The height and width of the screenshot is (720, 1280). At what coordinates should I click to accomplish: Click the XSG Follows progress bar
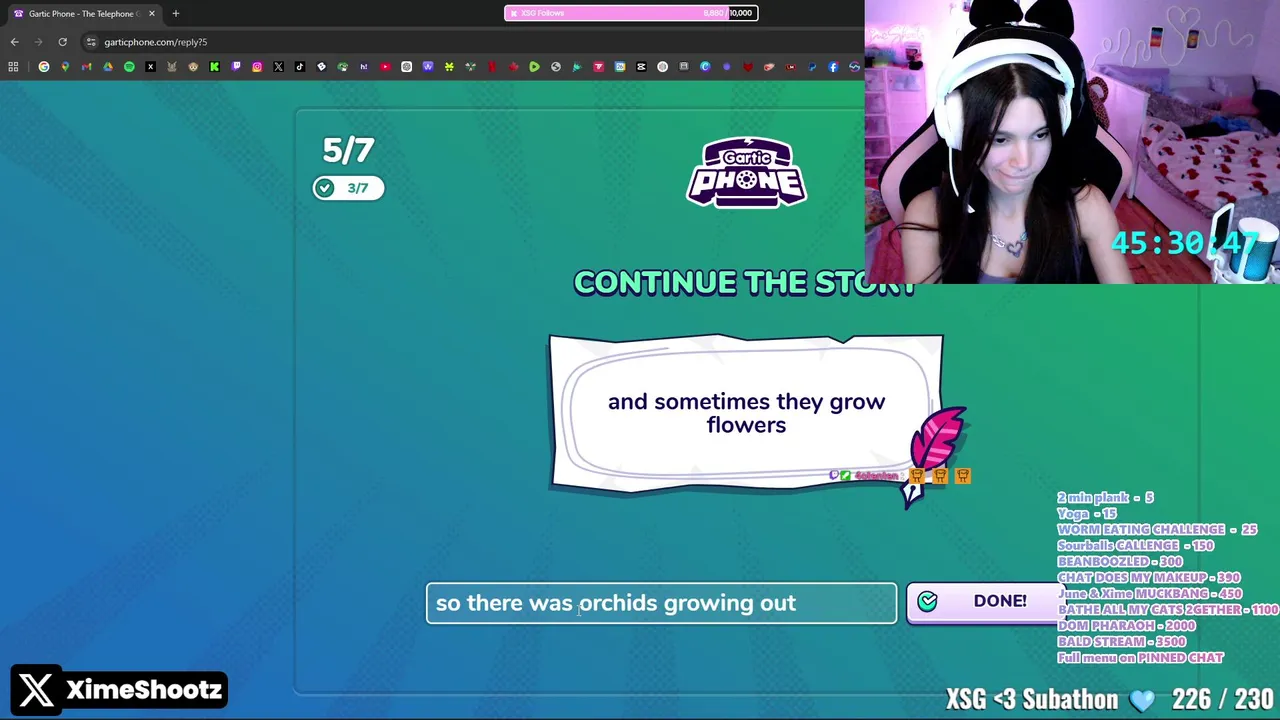[x=631, y=13]
